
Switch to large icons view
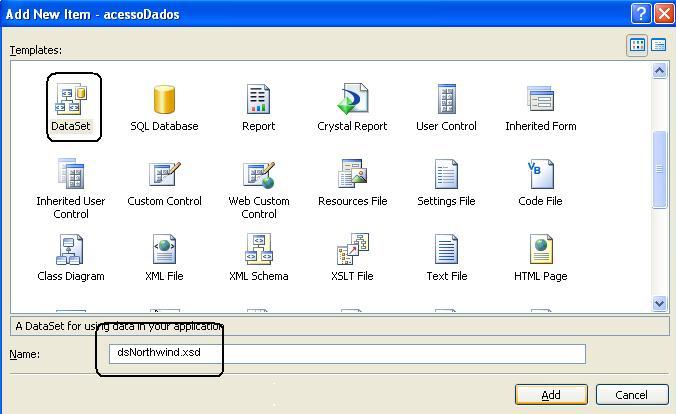point(637,45)
